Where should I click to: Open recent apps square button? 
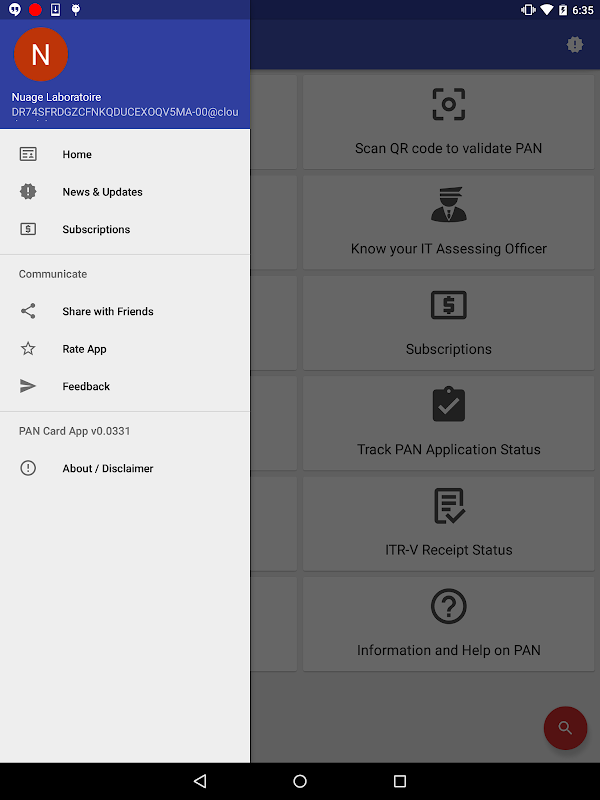pos(400,781)
